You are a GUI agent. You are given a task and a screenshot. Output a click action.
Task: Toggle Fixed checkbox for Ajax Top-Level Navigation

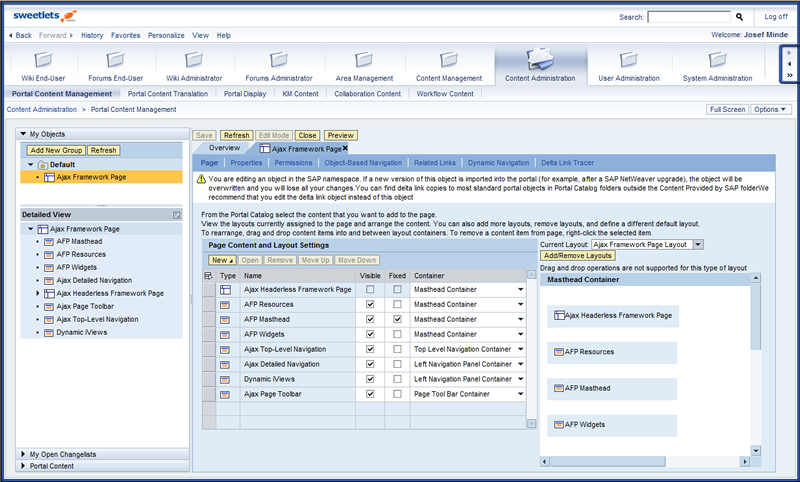(x=397, y=349)
